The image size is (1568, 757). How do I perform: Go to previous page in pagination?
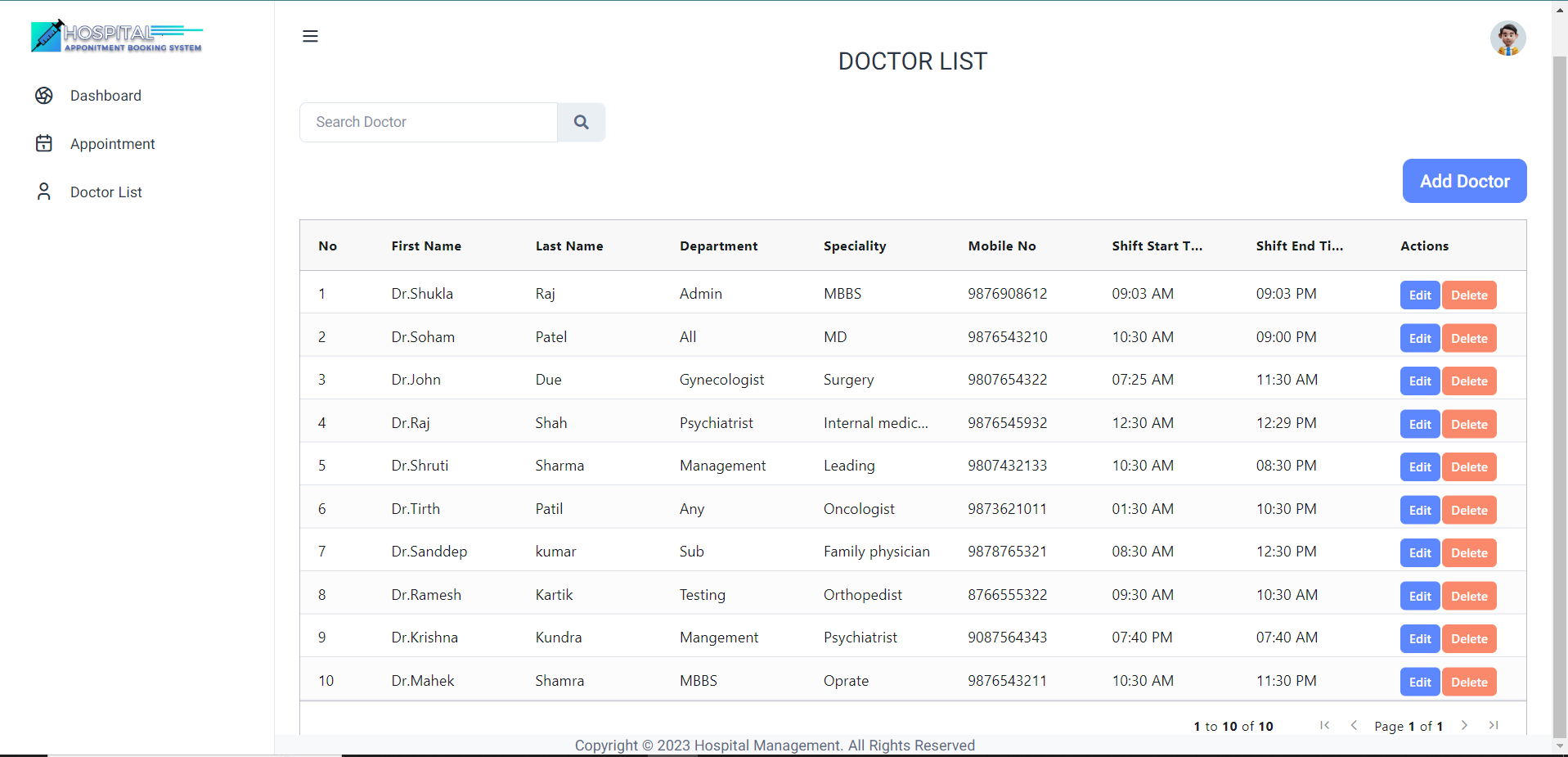click(1354, 725)
